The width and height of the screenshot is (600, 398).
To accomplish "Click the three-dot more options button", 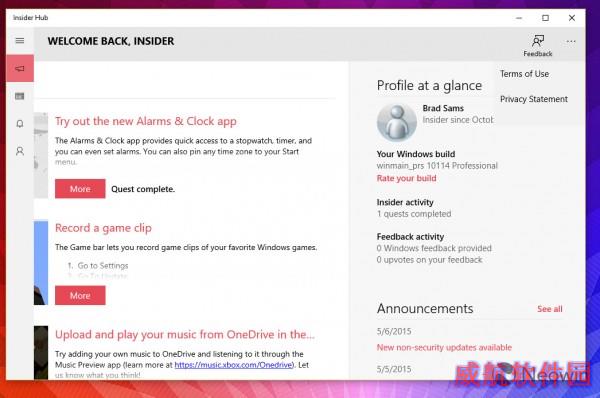I will pyautogui.click(x=571, y=41).
